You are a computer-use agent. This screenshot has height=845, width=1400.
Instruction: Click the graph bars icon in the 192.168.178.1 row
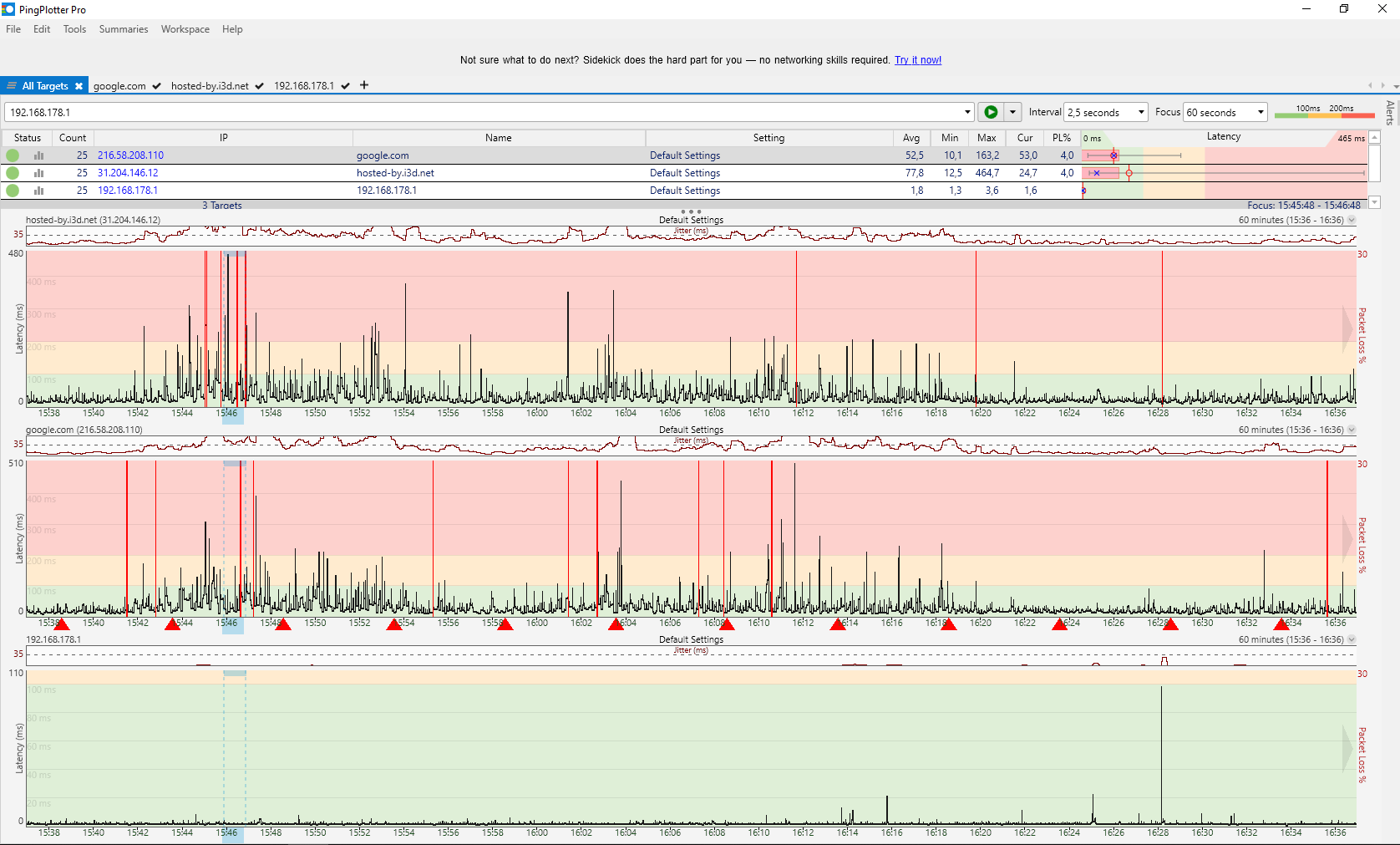tap(38, 191)
